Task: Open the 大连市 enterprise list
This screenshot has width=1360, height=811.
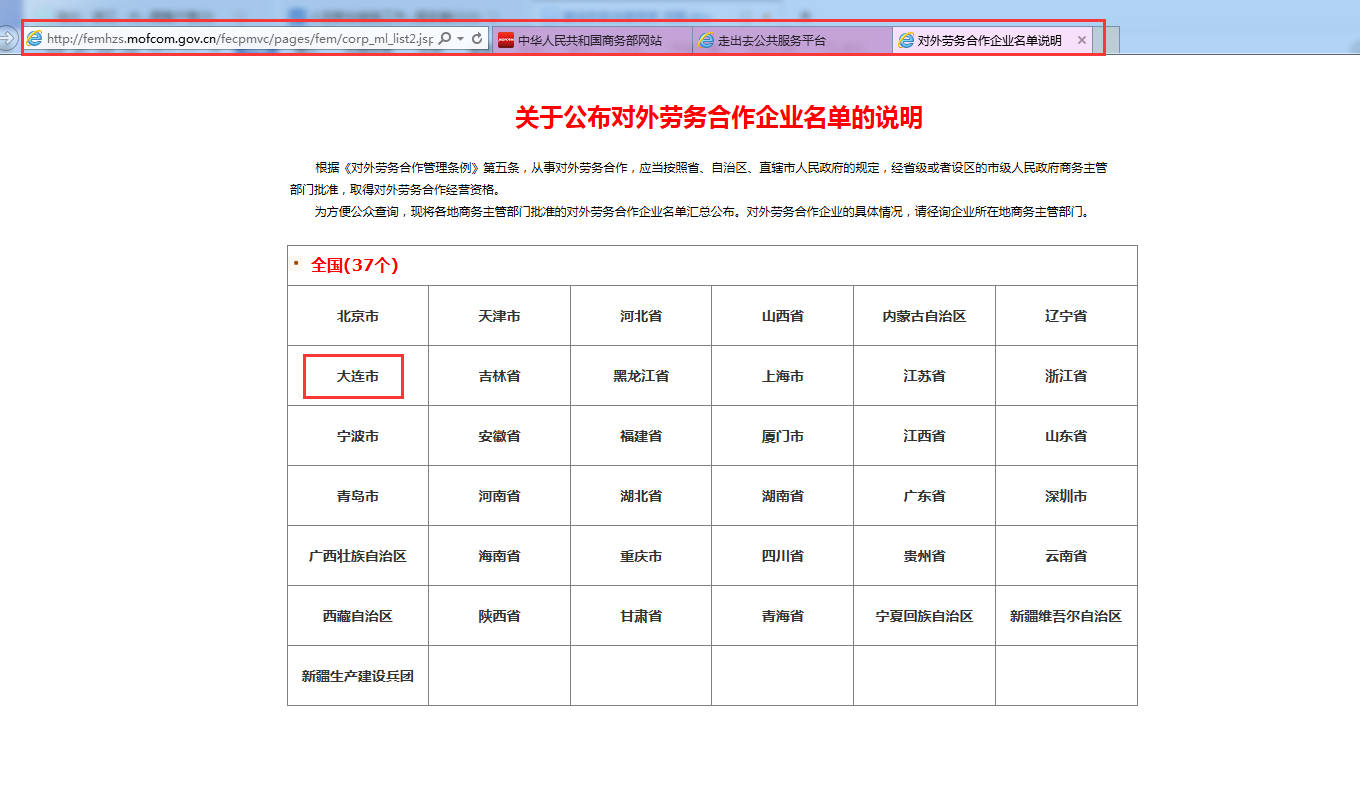Action: (357, 376)
